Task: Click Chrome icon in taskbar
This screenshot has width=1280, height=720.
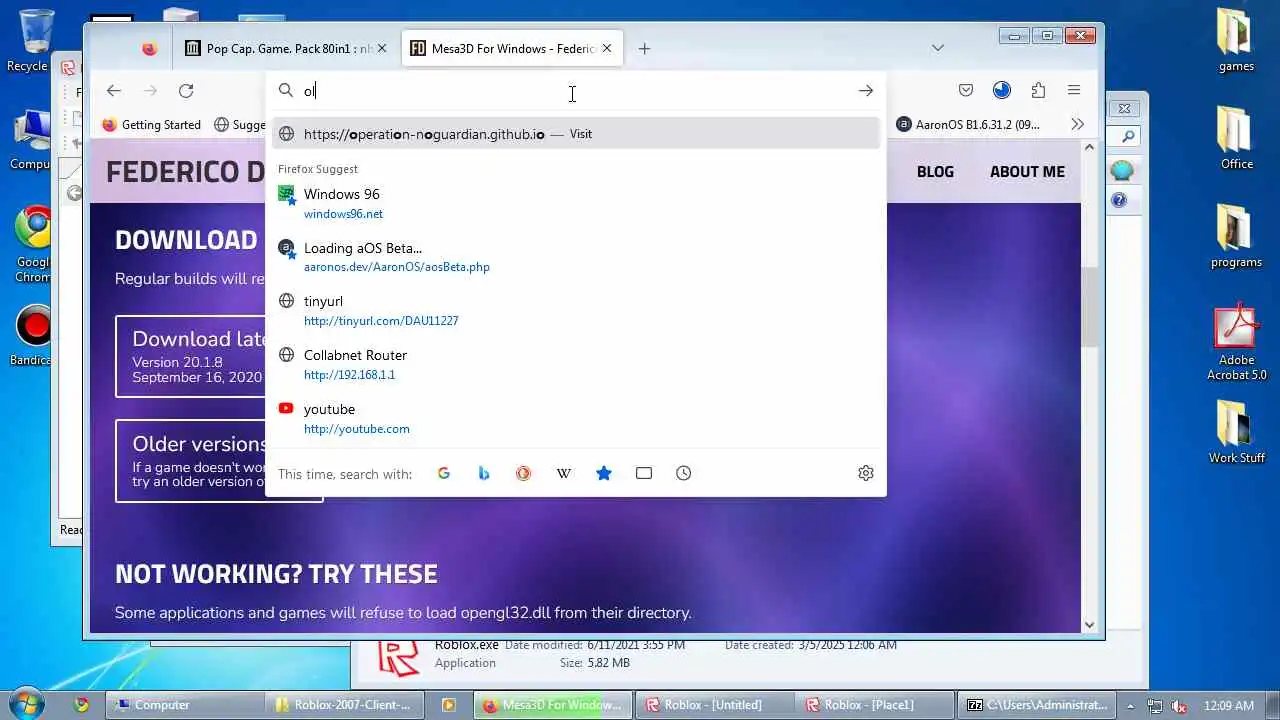Action: click(82, 704)
